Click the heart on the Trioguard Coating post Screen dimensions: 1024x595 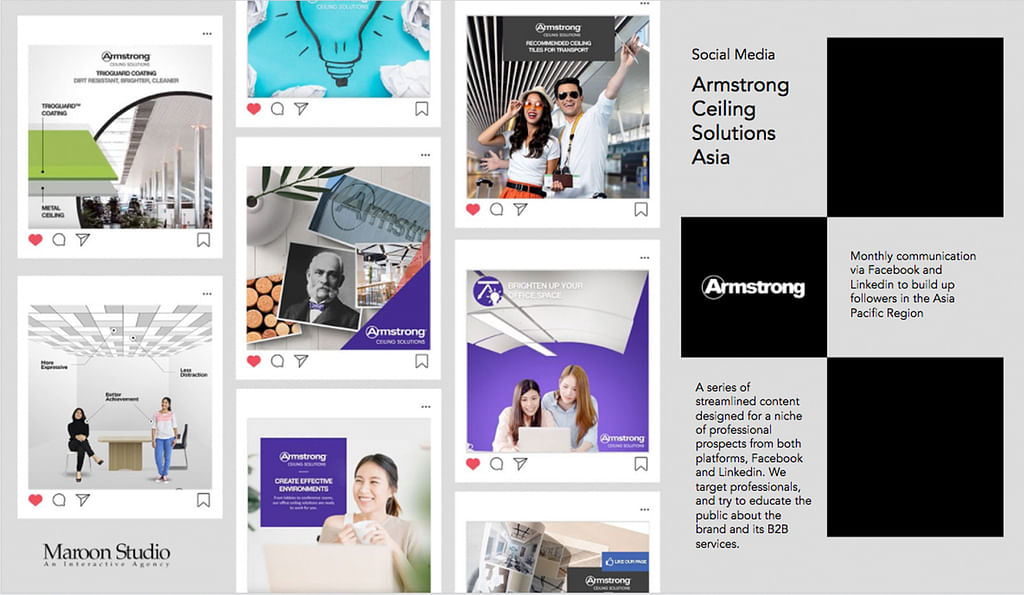(35, 240)
